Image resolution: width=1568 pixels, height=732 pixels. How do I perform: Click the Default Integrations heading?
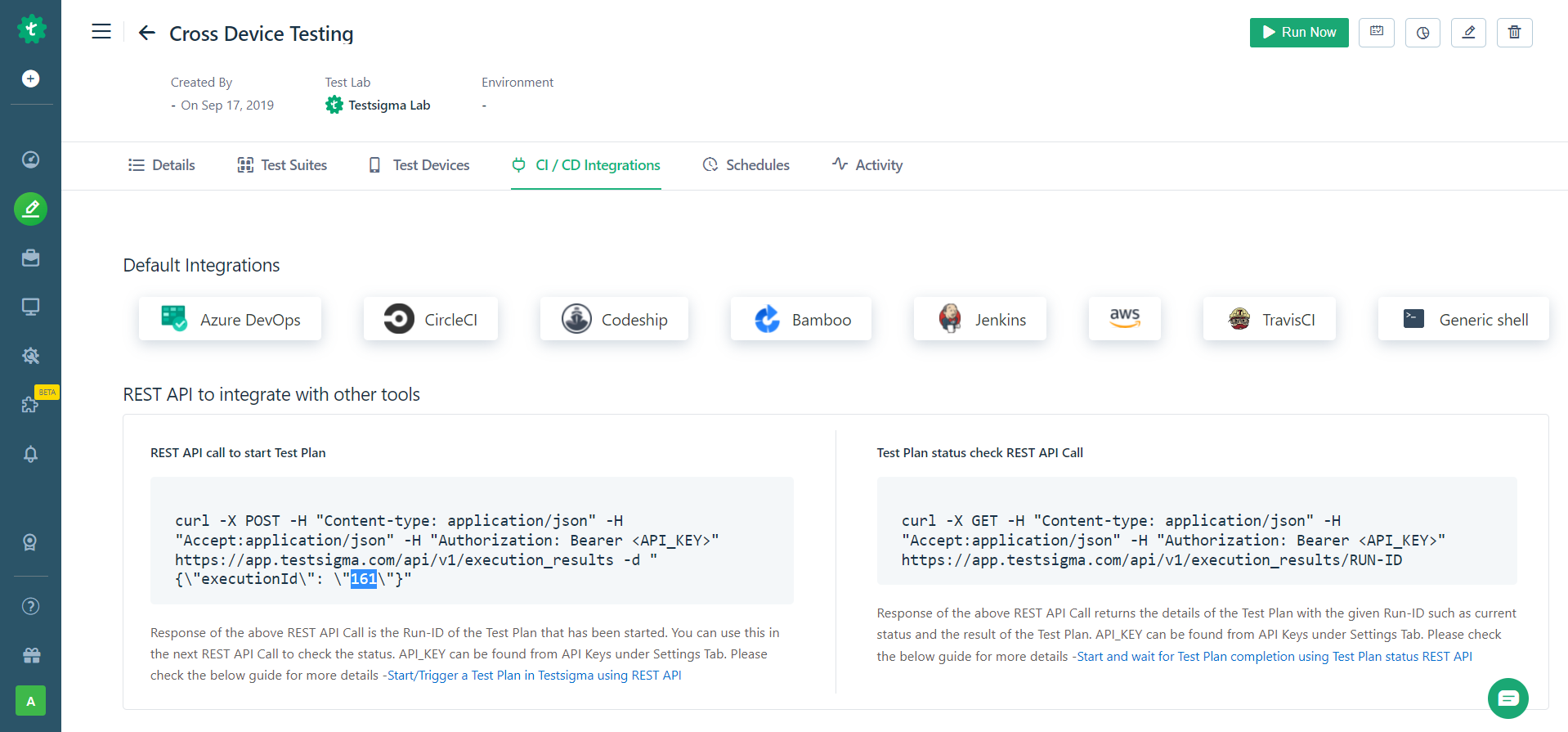click(202, 266)
